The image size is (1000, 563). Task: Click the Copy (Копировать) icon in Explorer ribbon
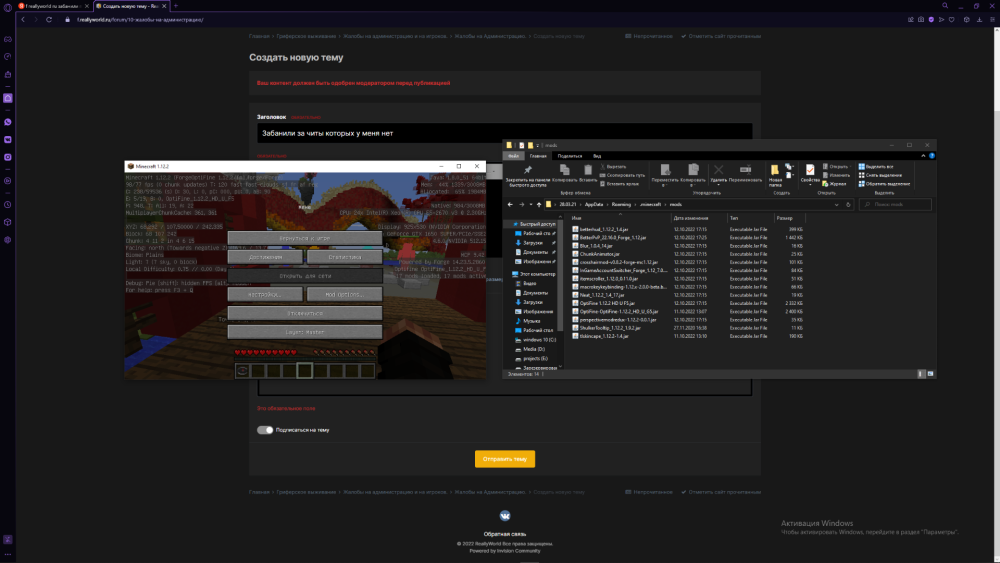[x=564, y=170]
